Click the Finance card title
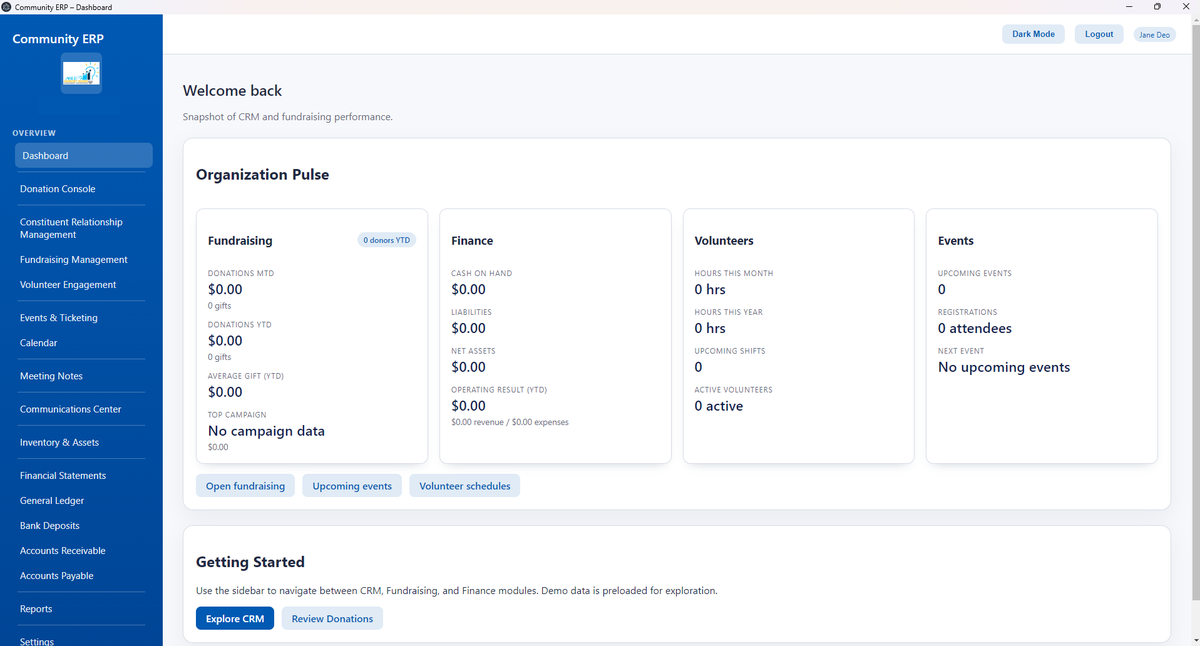 472,241
